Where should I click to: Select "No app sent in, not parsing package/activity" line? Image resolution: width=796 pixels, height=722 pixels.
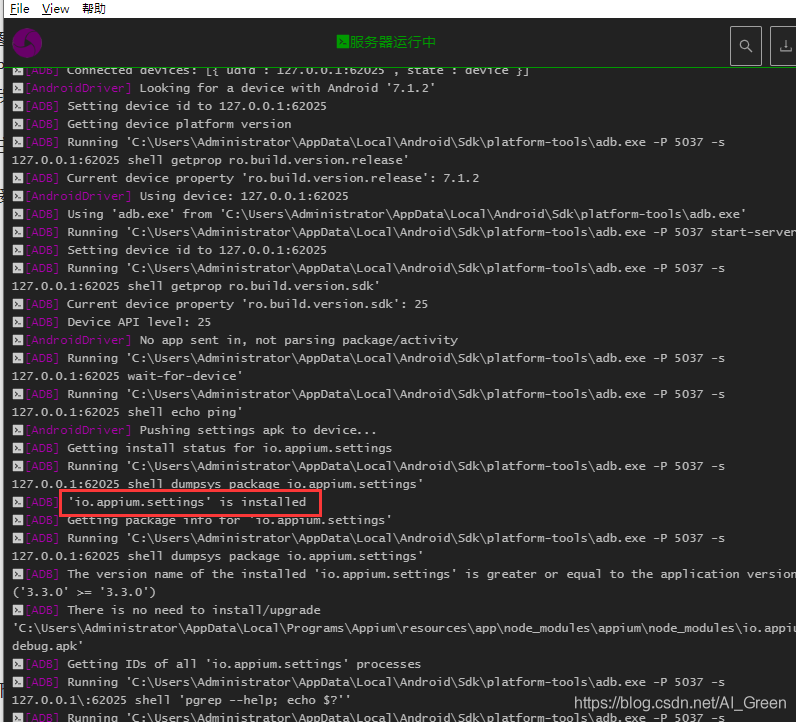click(299, 340)
